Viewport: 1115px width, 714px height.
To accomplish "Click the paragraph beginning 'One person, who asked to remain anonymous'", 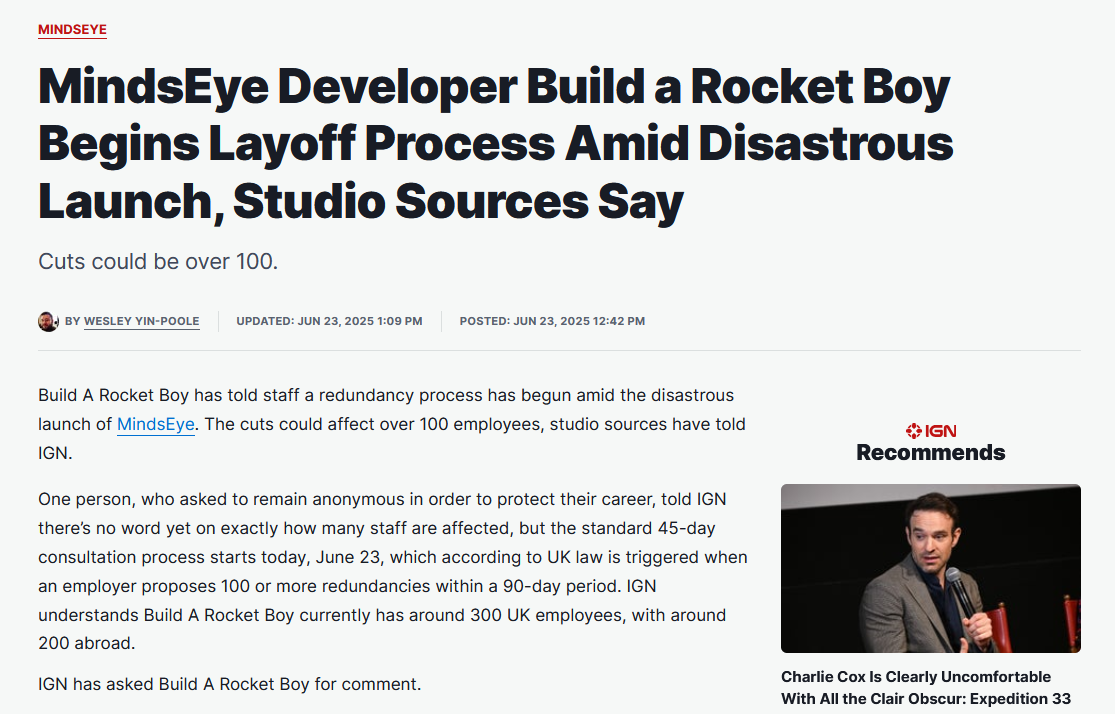I will [393, 571].
